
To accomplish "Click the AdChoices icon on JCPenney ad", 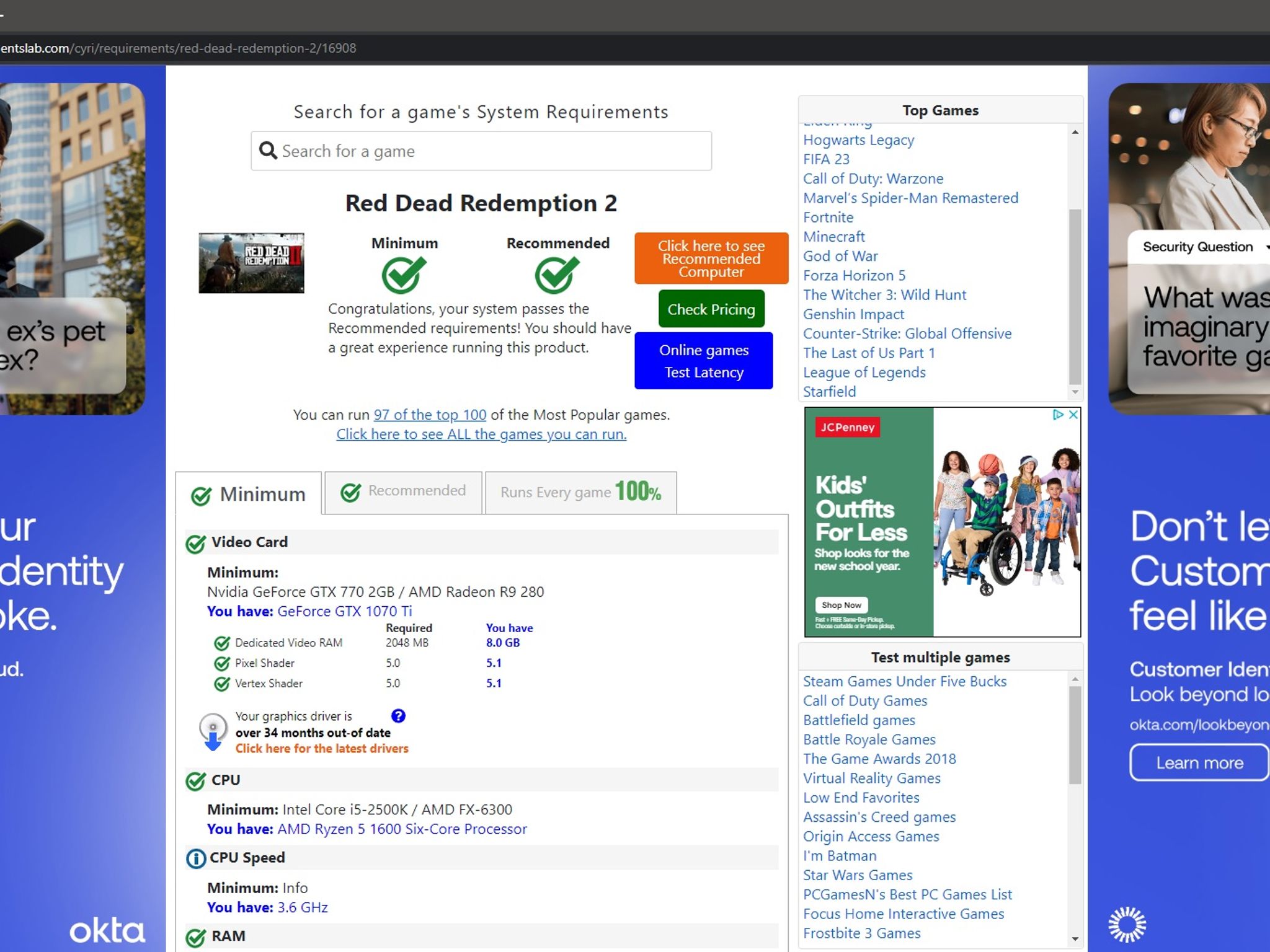I will pyautogui.click(x=1059, y=415).
